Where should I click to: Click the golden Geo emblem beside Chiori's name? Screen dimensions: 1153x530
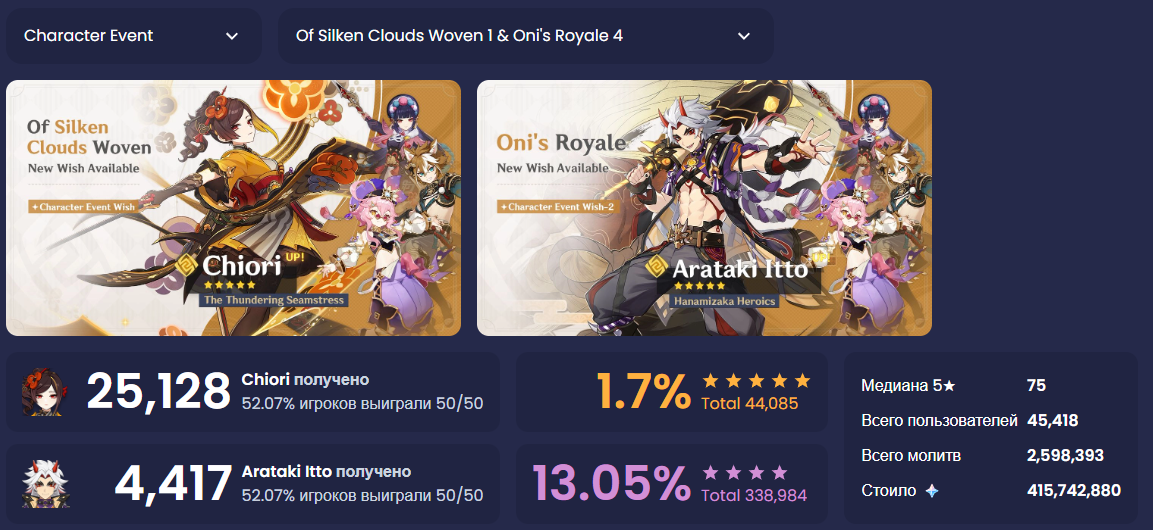189,266
